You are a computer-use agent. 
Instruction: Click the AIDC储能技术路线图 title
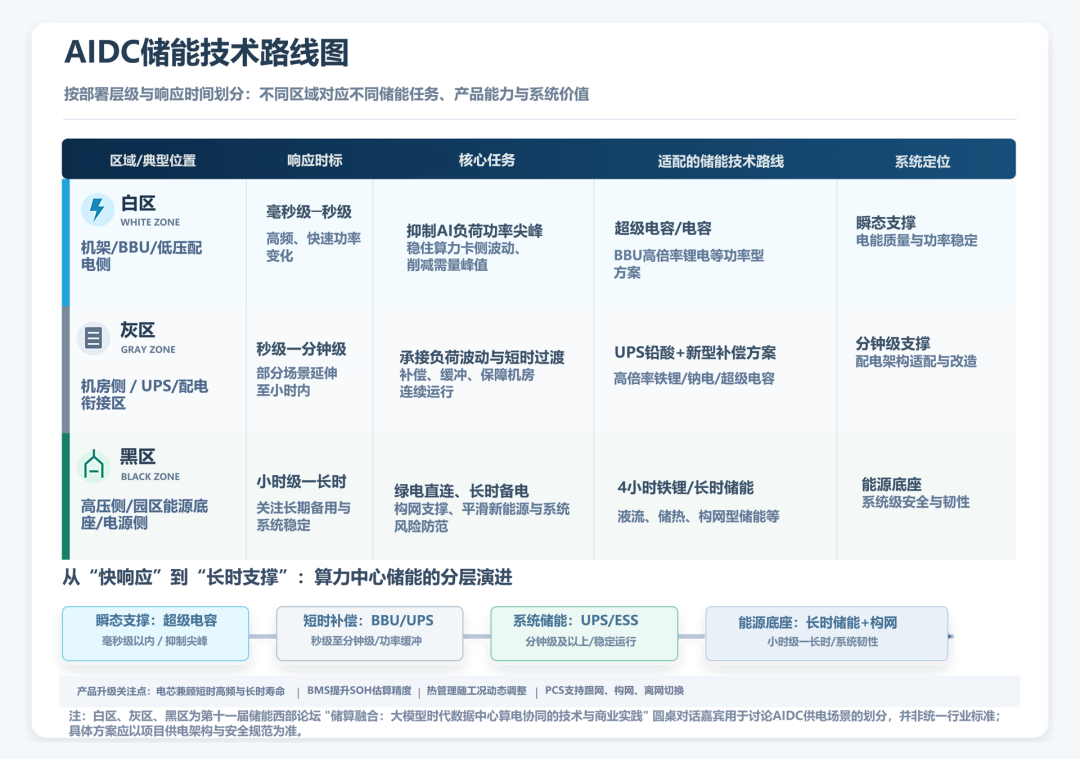pos(207,53)
